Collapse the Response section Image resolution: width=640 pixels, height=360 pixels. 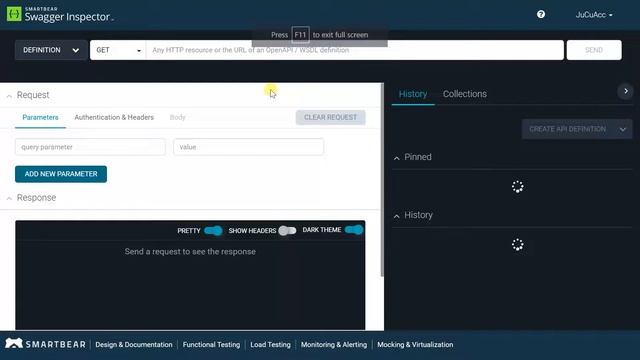click(x=9, y=198)
